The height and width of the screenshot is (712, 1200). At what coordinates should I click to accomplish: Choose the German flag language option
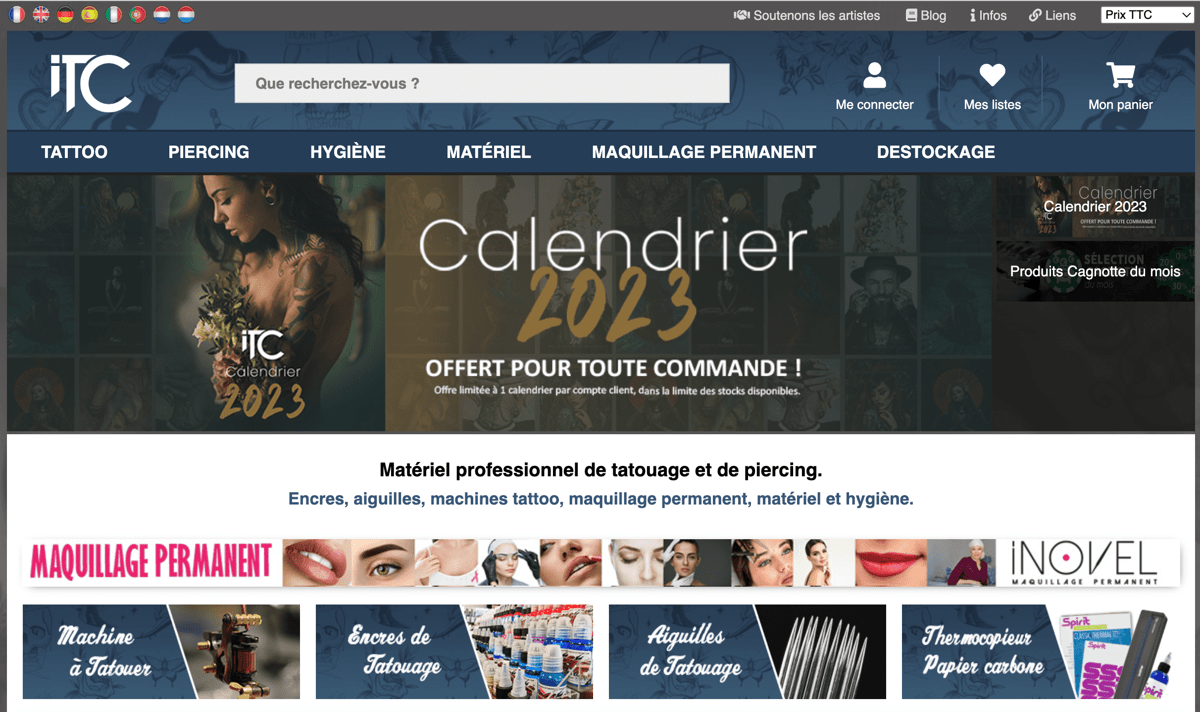pos(65,14)
